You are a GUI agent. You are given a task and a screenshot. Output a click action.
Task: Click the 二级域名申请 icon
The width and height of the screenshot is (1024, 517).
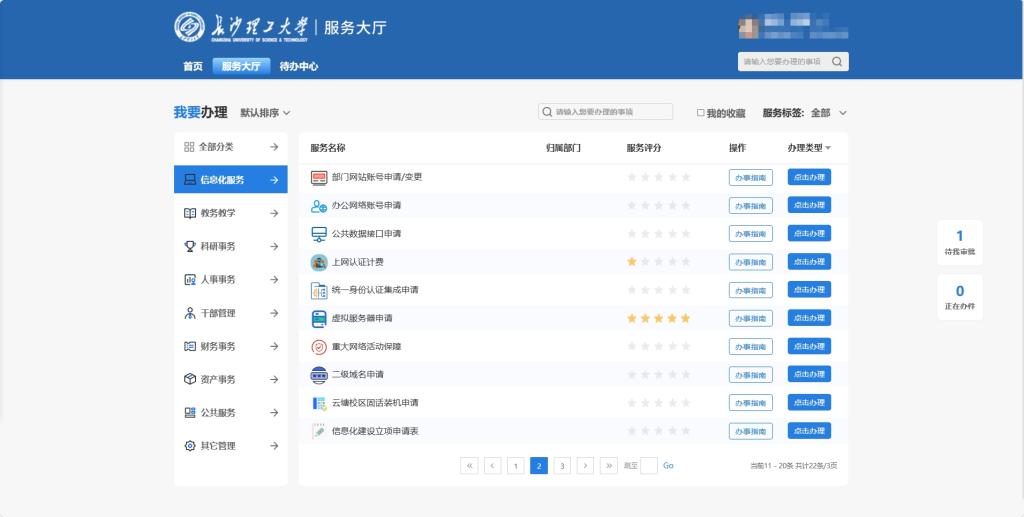(319, 375)
